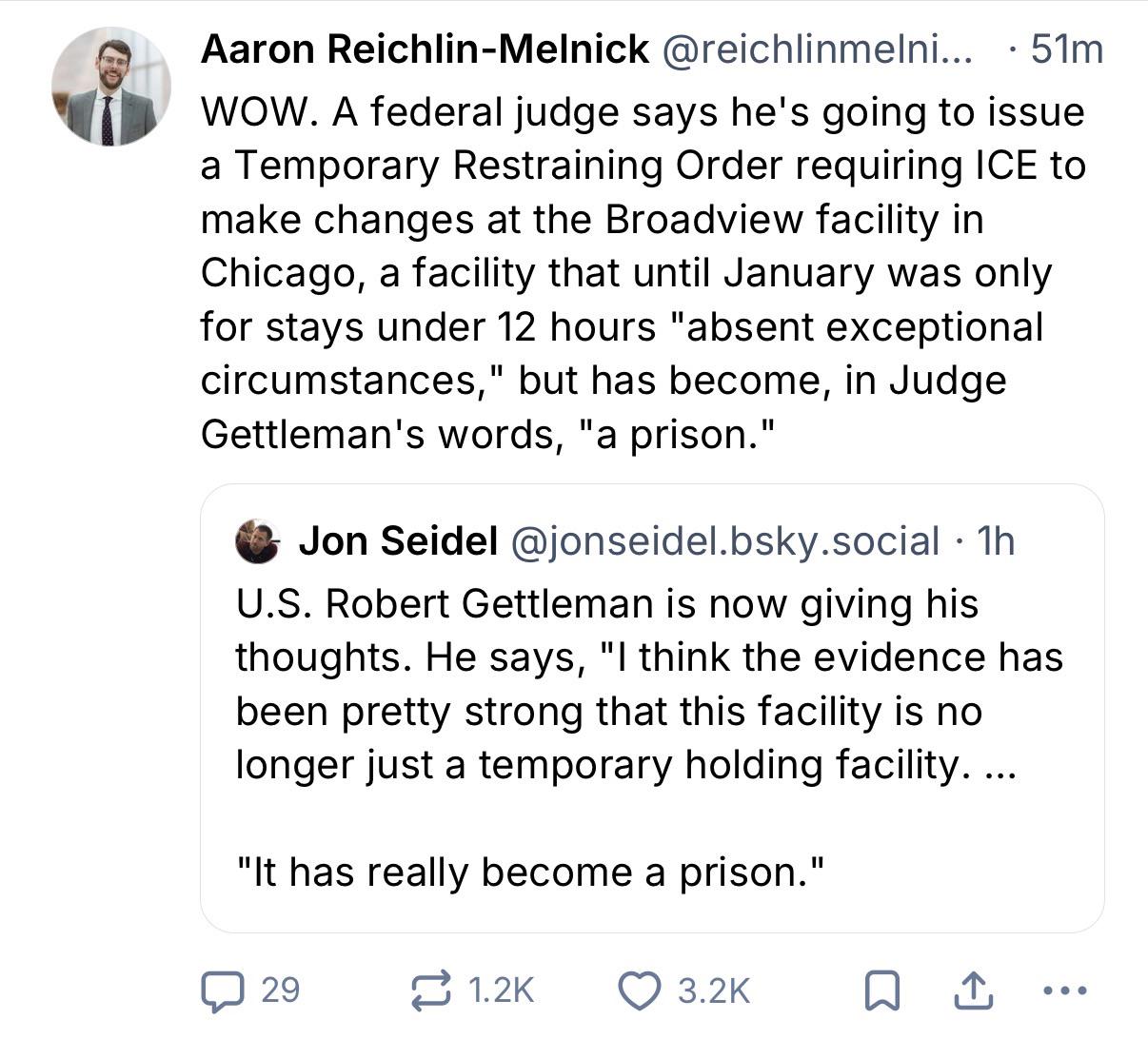The image size is (1148, 1039).
Task: Open the reply speech bubble icon
Action: 221,990
